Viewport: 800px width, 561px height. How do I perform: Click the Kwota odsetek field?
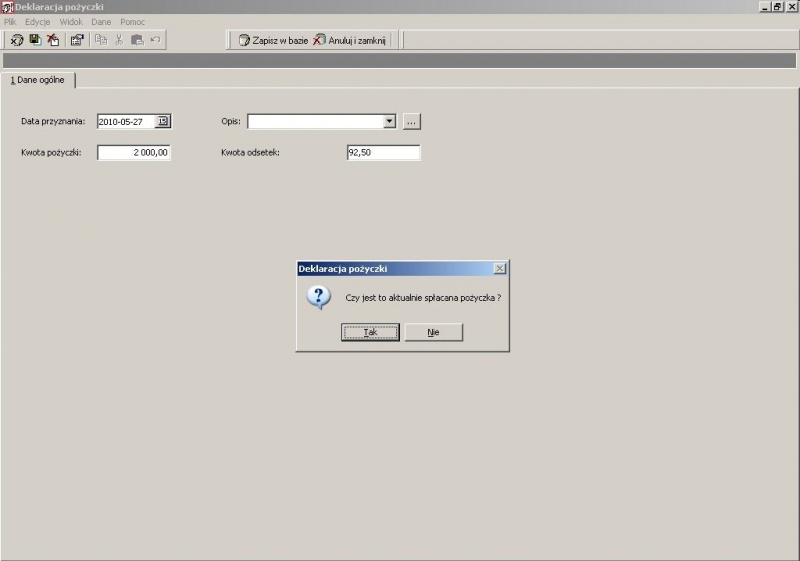(384, 152)
